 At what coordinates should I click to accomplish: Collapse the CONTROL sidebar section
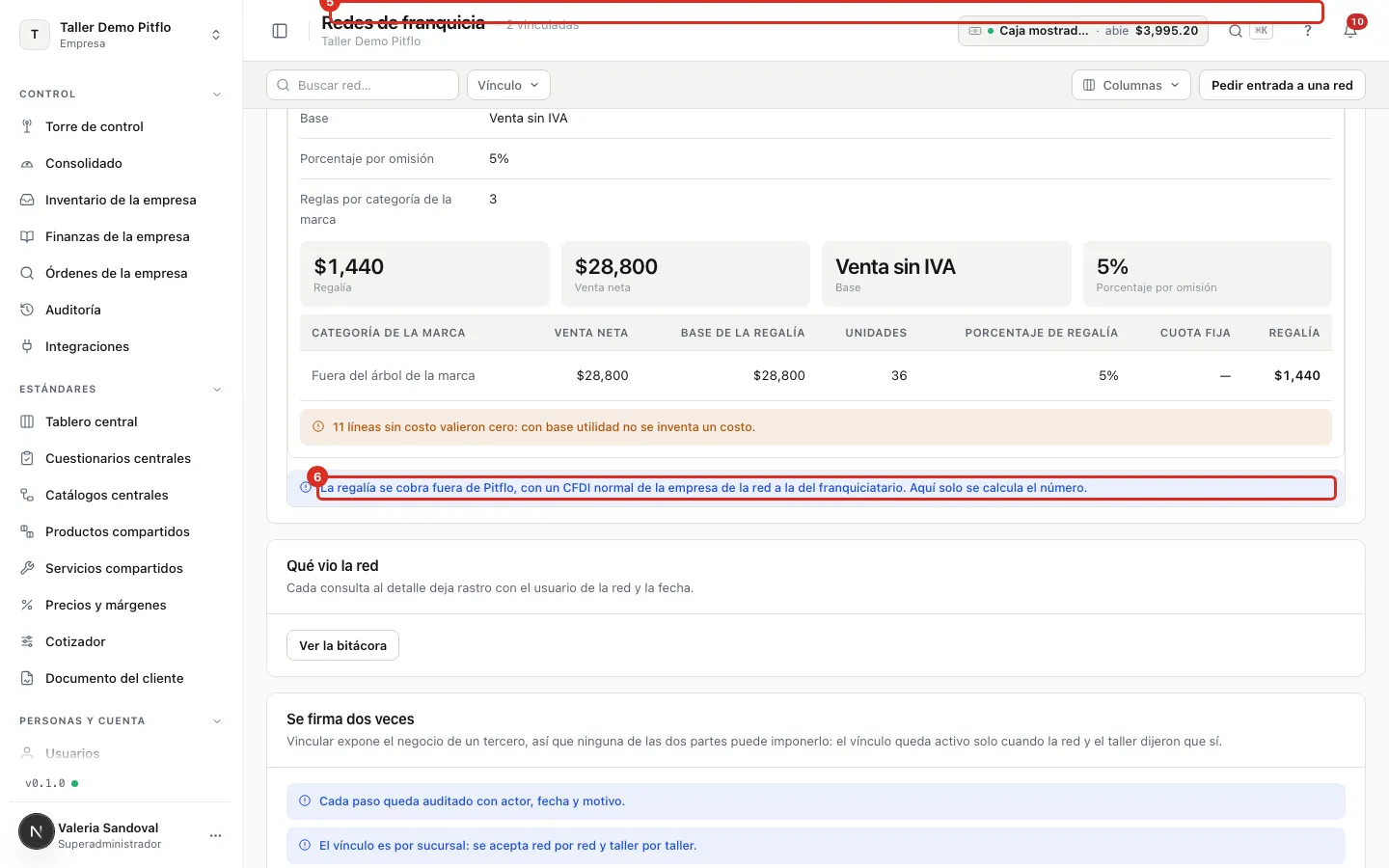click(x=216, y=95)
